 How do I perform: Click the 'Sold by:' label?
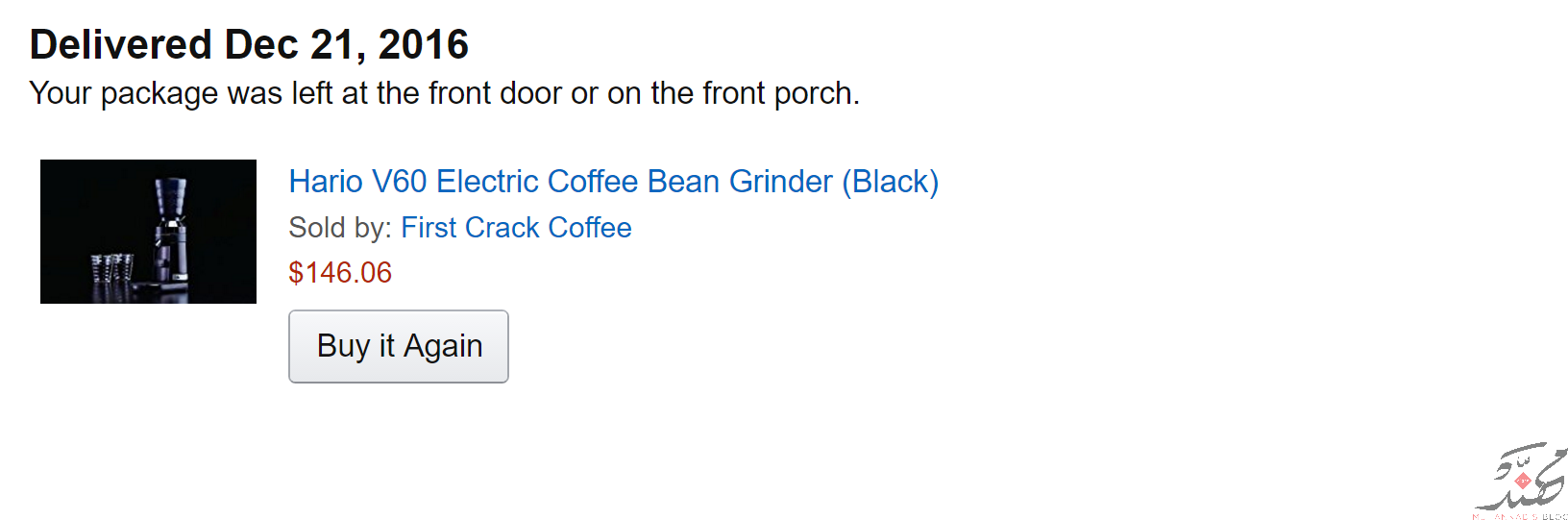340,228
